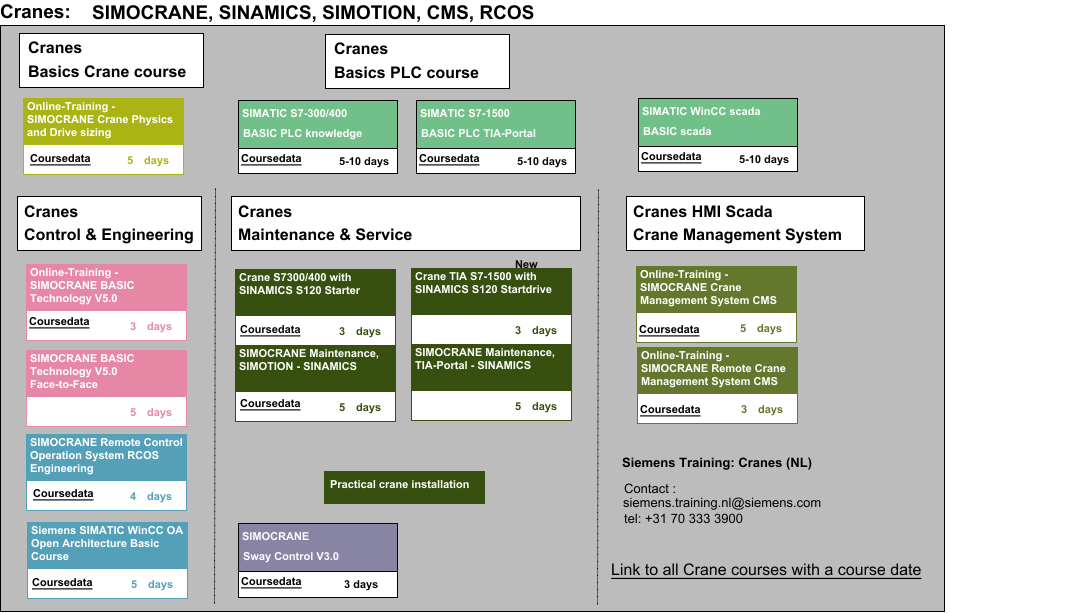Select the Practical crane installation box
Viewport: 1088px width, 613px height.
tap(404, 486)
